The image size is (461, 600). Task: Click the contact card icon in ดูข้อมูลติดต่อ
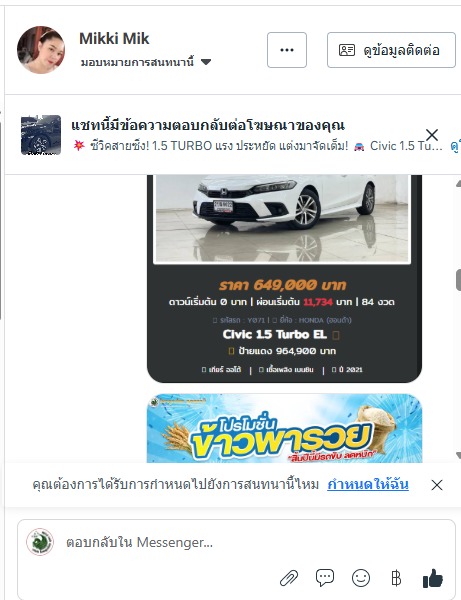pyautogui.click(x=347, y=50)
